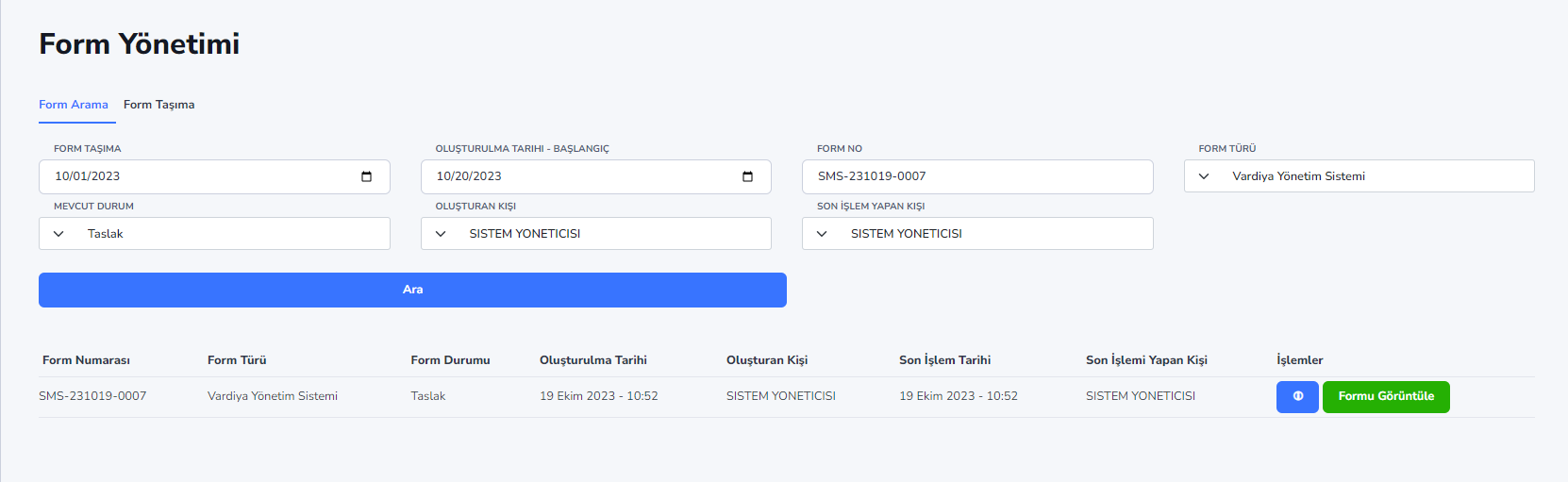Click the blue Ara search button

click(412, 290)
